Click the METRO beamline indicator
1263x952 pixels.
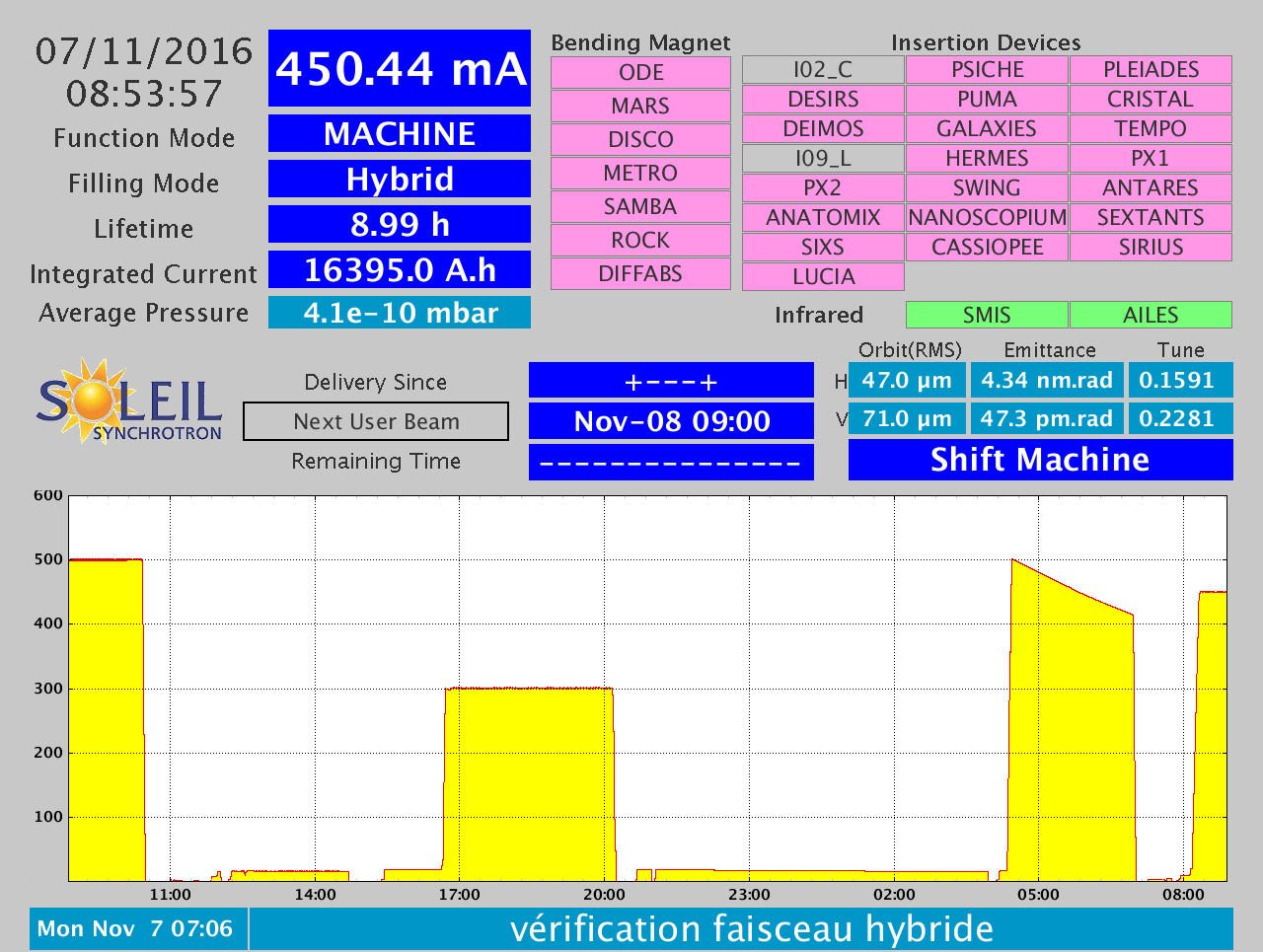click(640, 173)
